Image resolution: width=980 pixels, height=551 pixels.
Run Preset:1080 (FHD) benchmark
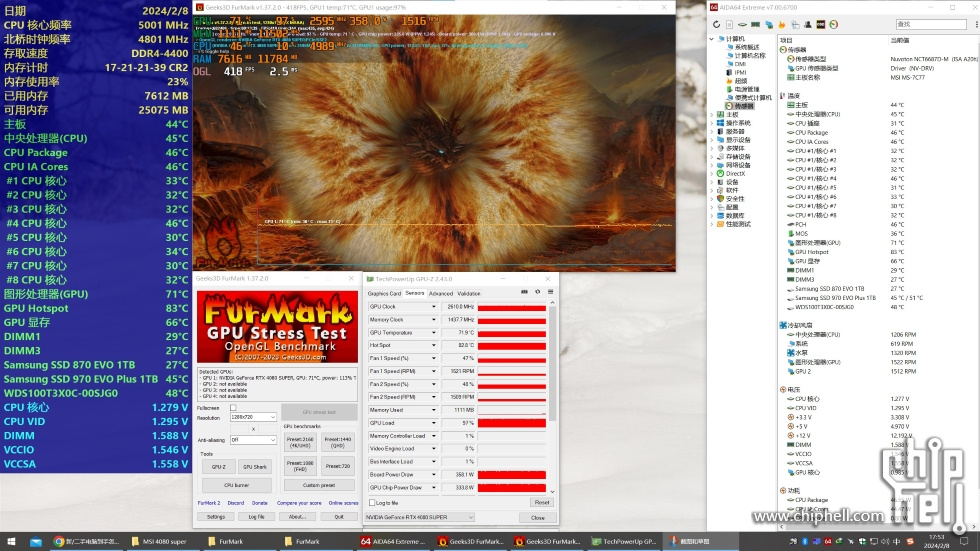[301, 465]
